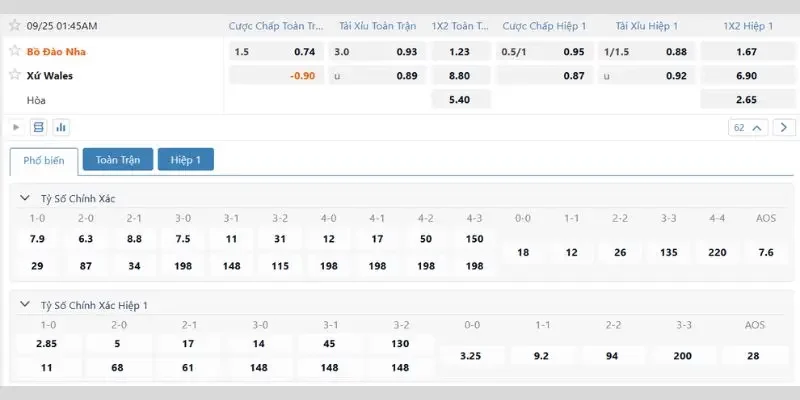
Task: Select 0-0 full-match odds 18
Action: [523, 252]
